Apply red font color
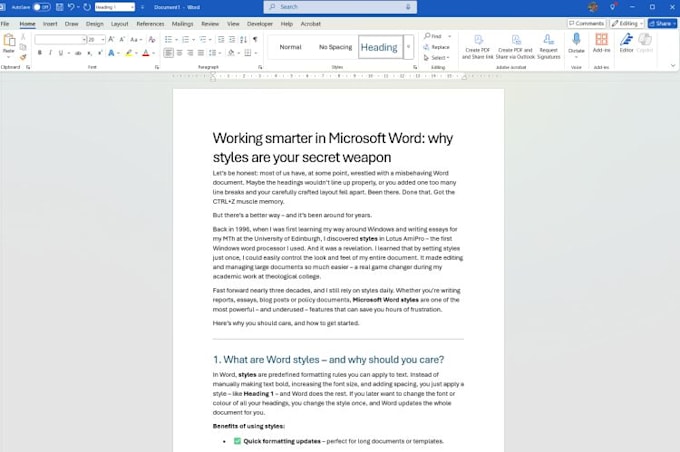Screen dimensions: 680x452 pyautogui.click(x=146, y=53)
